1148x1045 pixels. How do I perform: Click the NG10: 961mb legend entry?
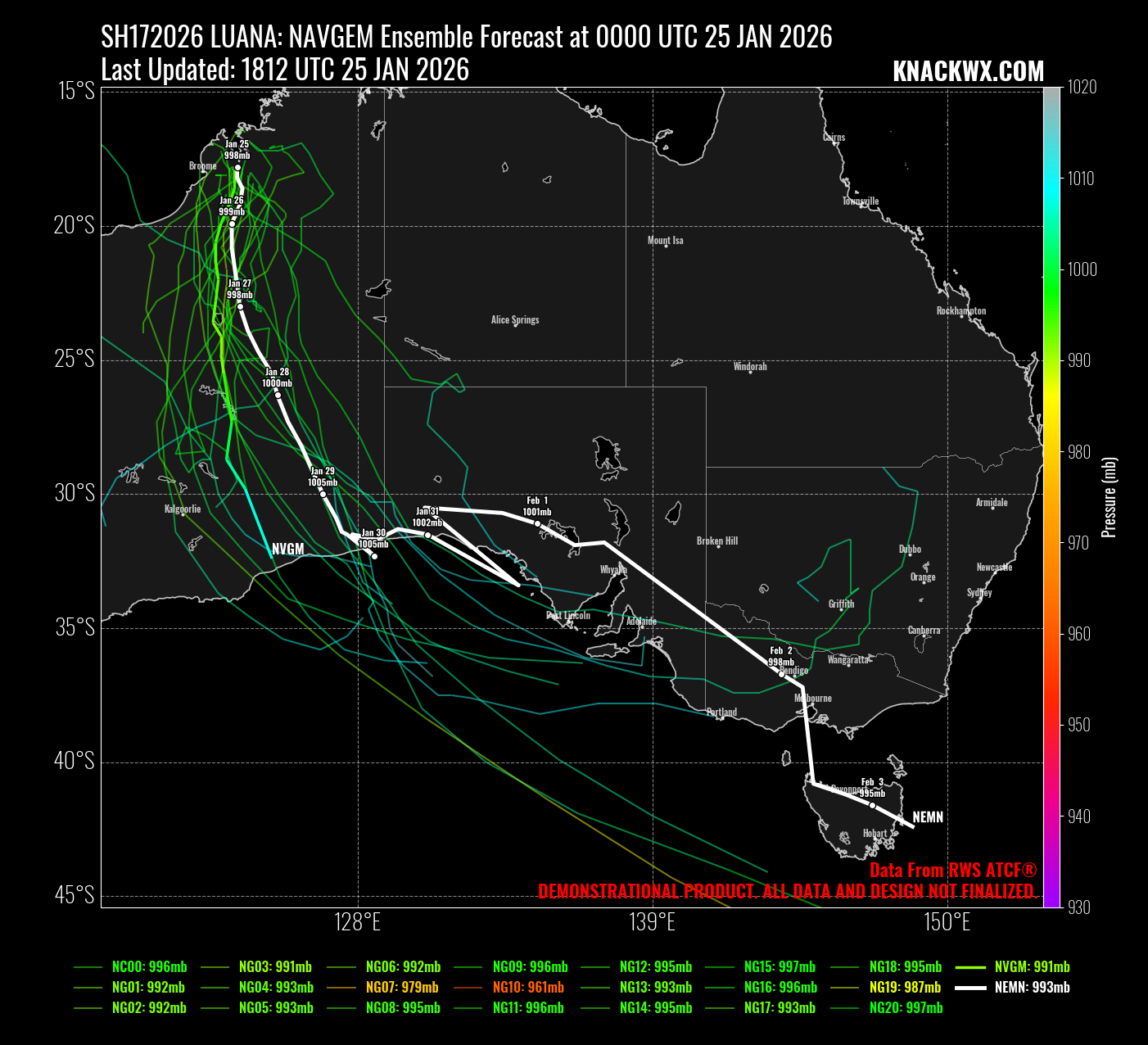(527, 988)
